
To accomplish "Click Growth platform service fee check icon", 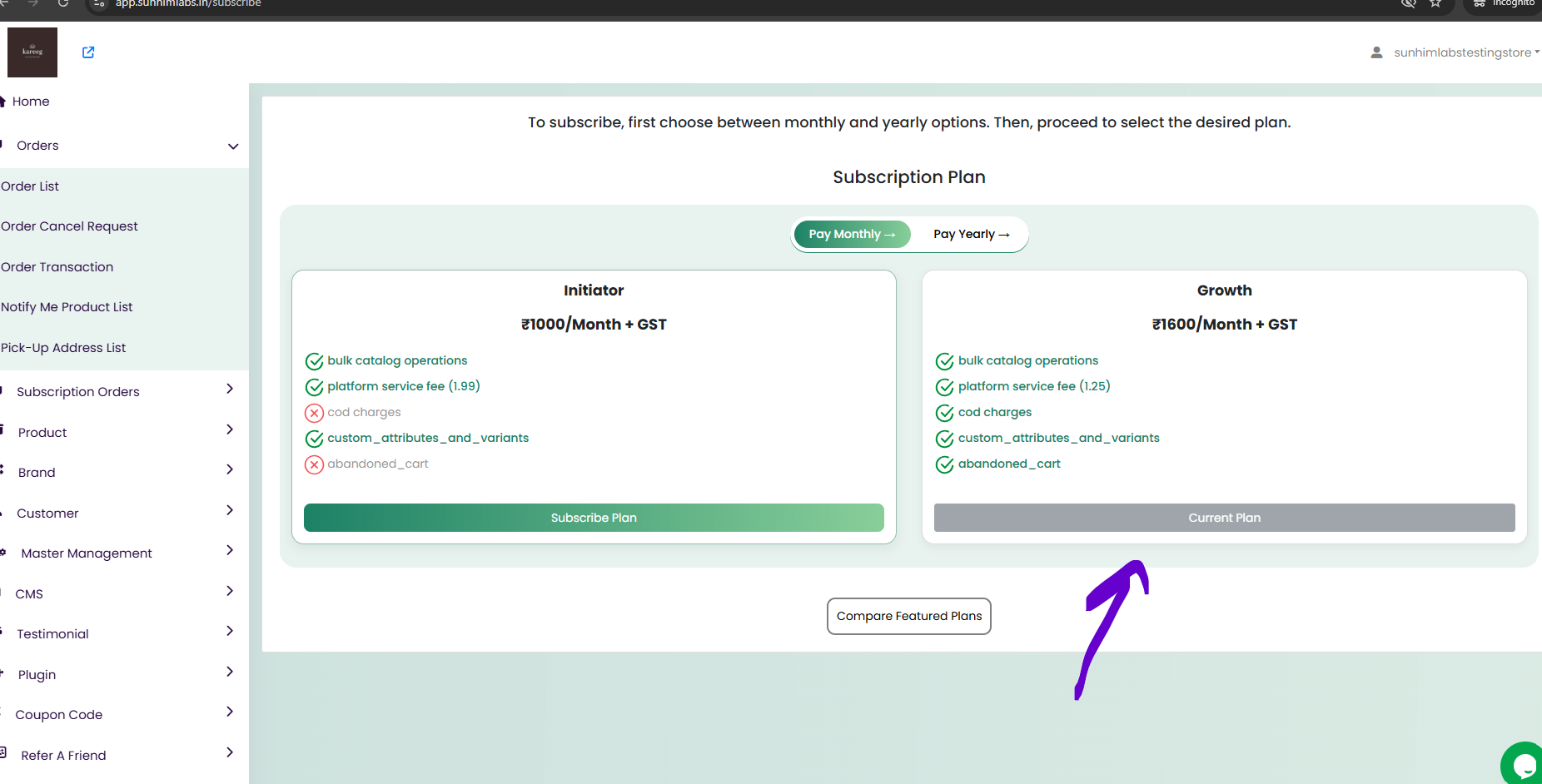I will (x=944, y=387).
